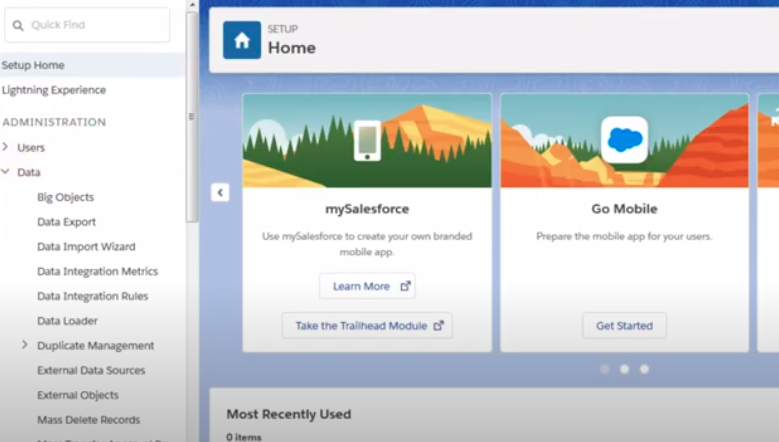Open Big Objects under Data
This screenshot has height=442, width=779.
coord(66,197)
